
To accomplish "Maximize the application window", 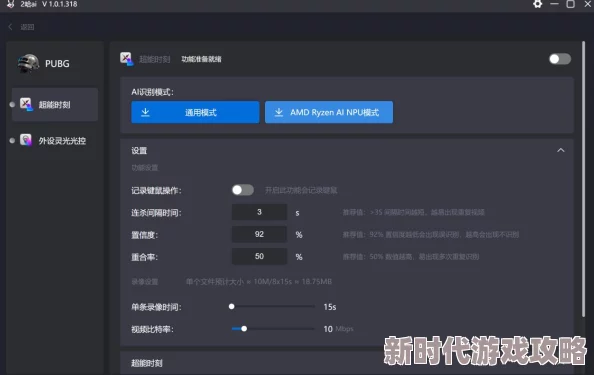I will coord(571,4).
